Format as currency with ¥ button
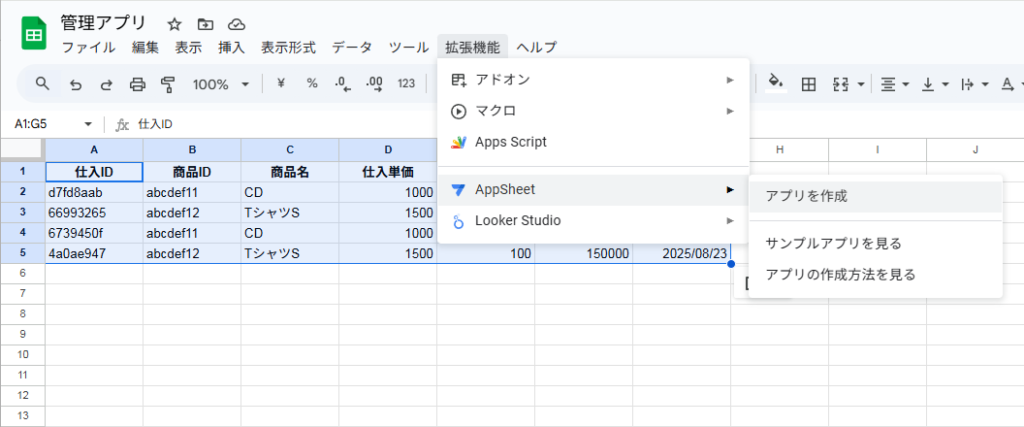This screenshot has height=427, width=1024. [281, 84]
